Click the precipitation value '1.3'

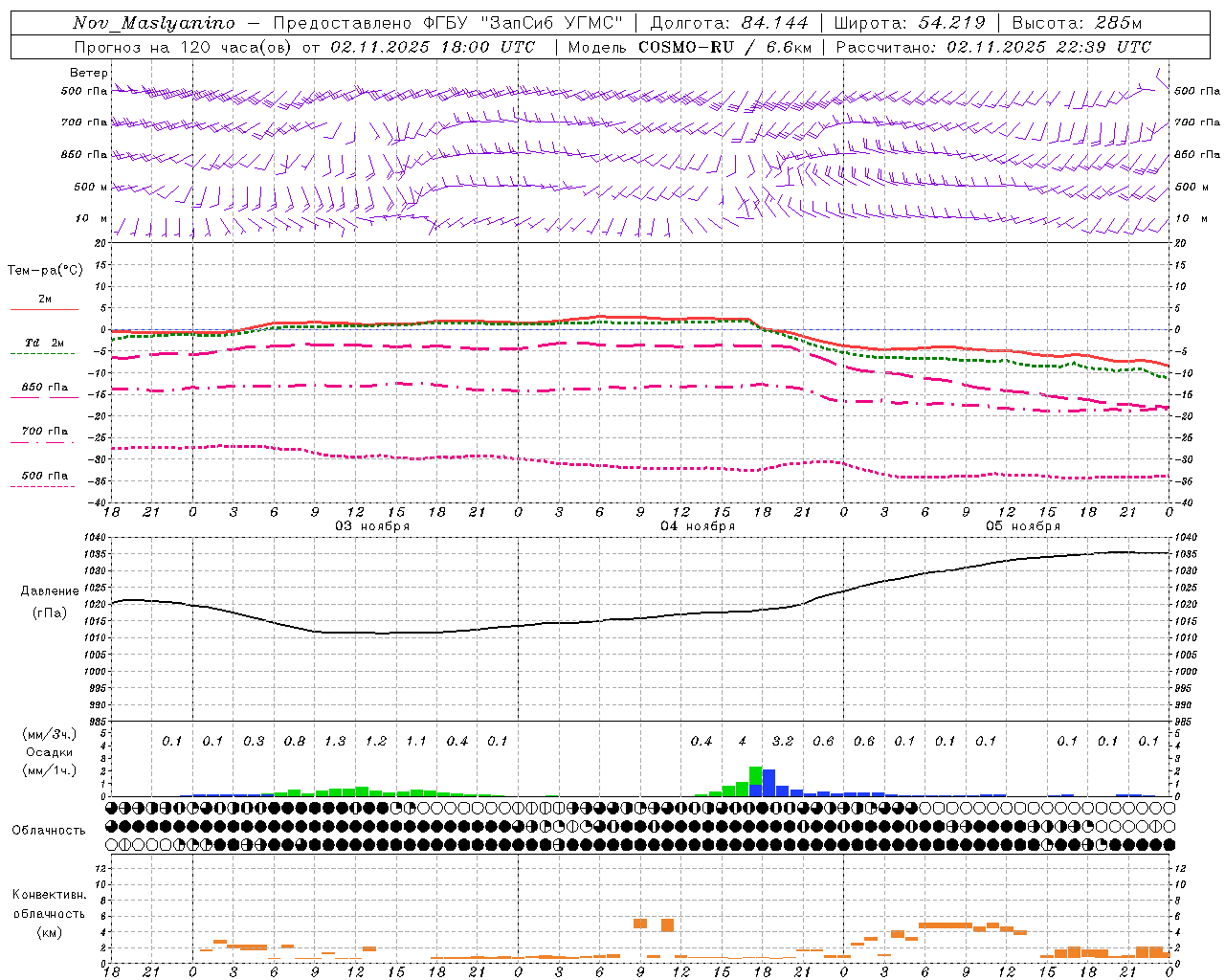coord(335,741)
